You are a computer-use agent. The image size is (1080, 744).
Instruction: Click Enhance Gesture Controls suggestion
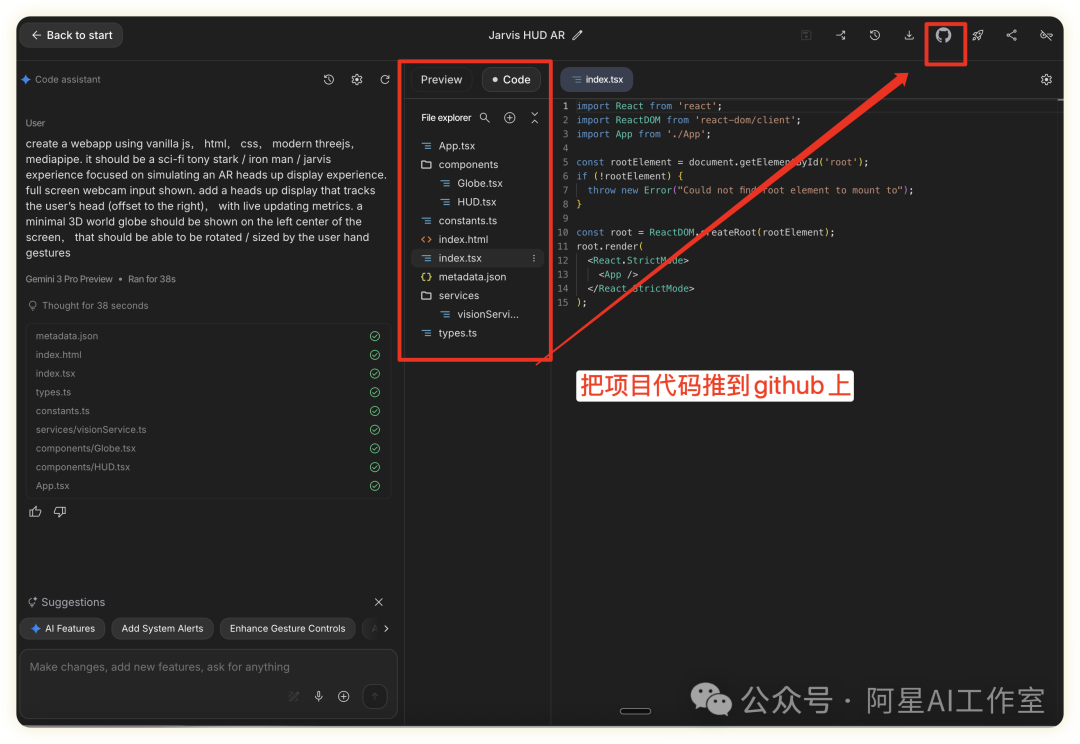tap(287, 628)
